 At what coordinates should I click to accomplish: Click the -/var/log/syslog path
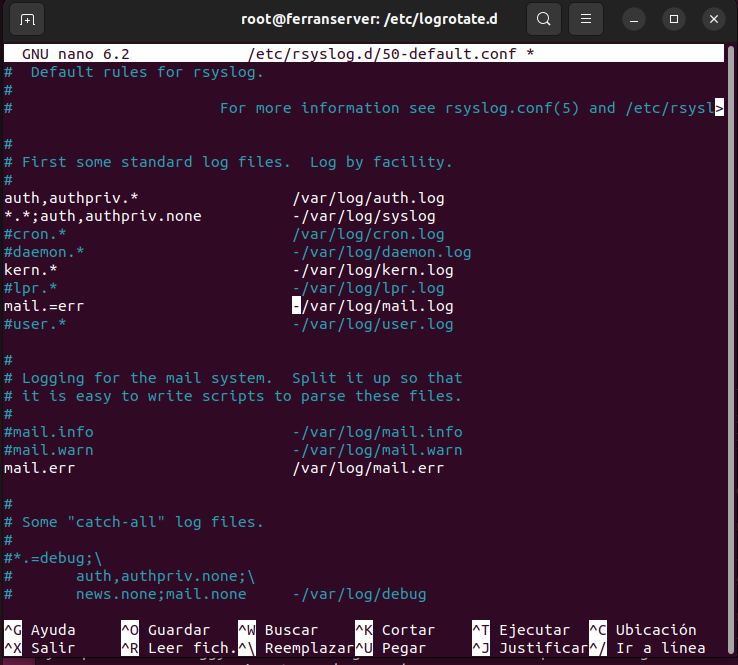pyautogui.click(x=364, y=216)
